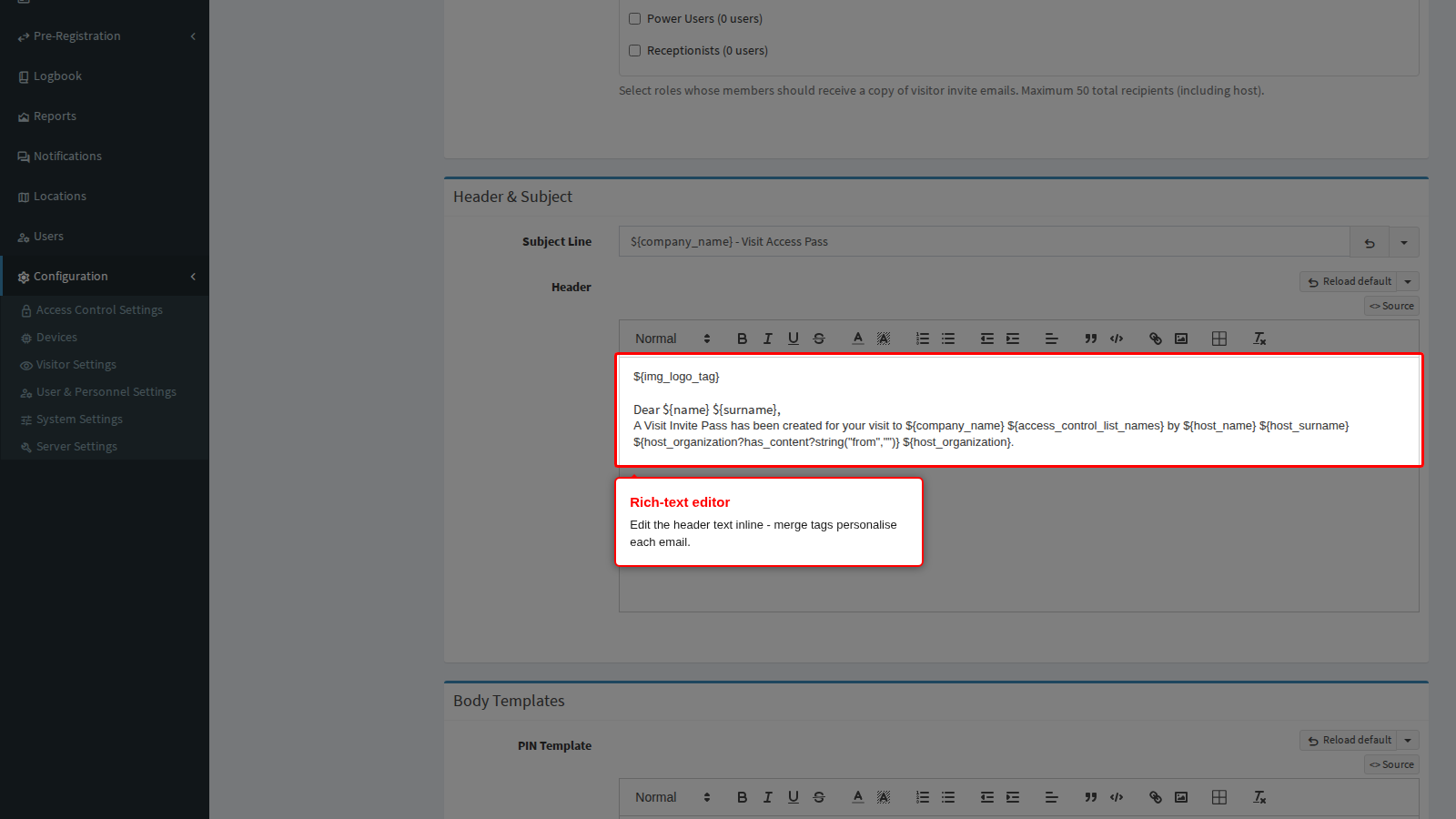
Task: Open Normal heading dropdown in PIN Template editor
Action: coord(672,797)
